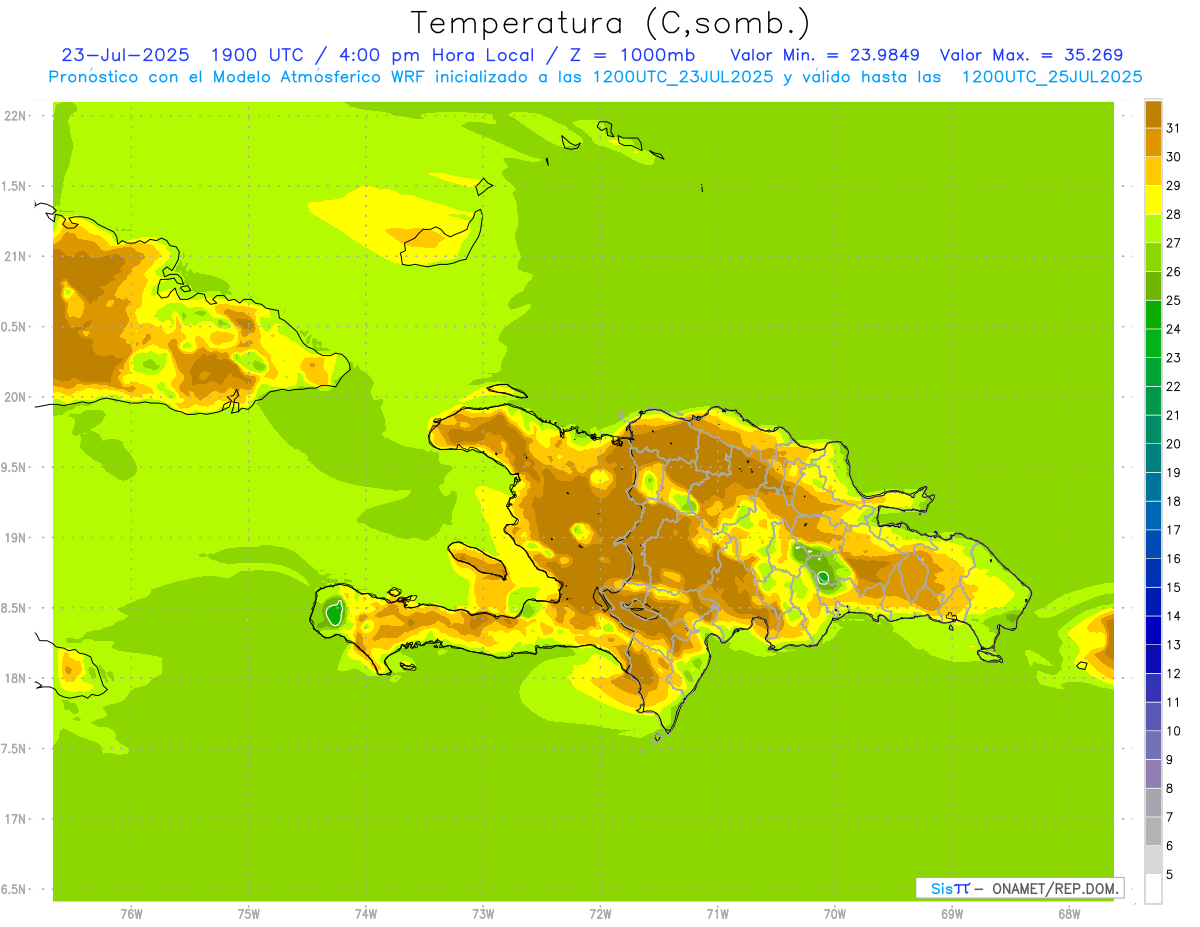Click the color scale label "31"
This screenshot has height=927, width=1200.
click(x=1173, y=127)
